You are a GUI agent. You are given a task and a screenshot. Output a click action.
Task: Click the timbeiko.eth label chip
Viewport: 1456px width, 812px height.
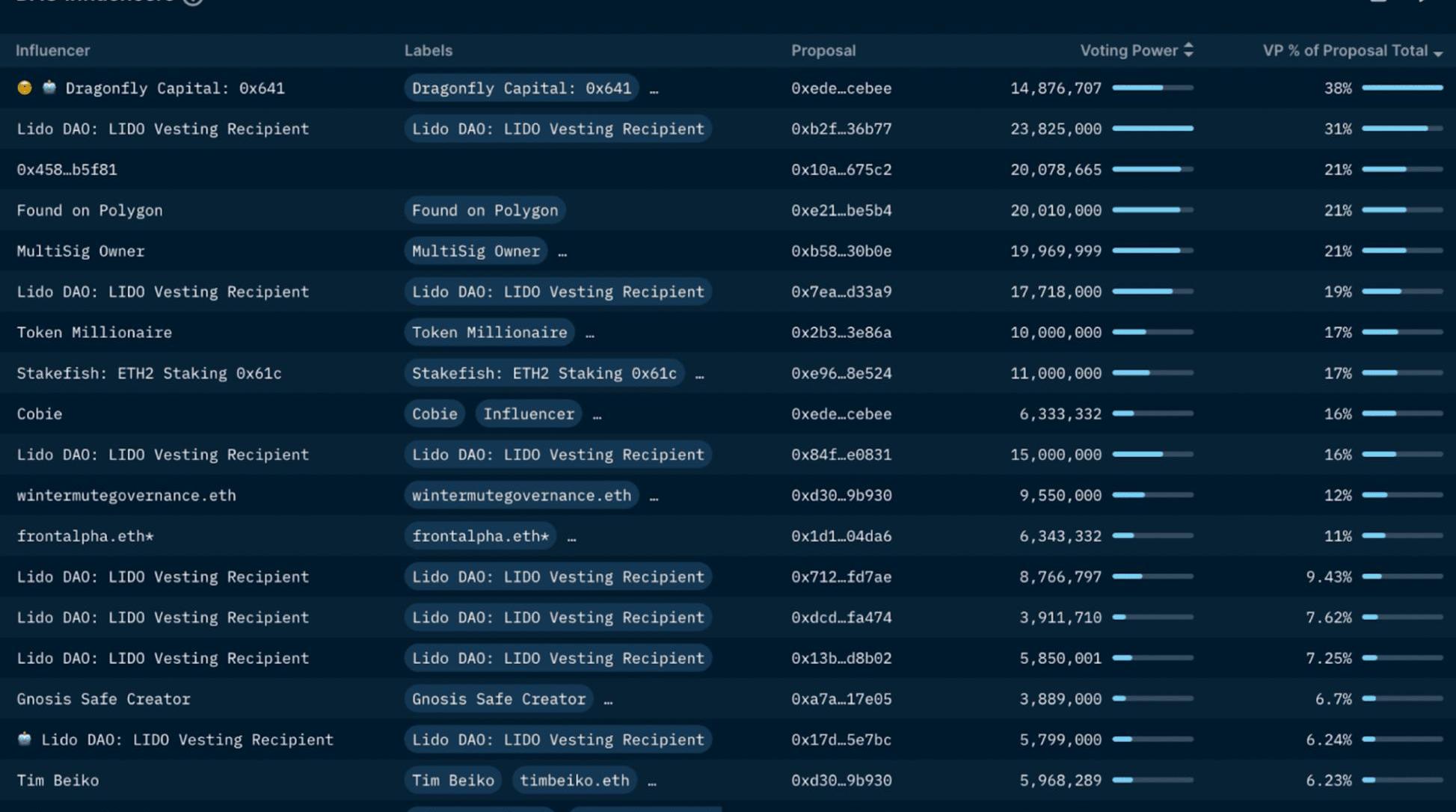click(x=574, y=780)
